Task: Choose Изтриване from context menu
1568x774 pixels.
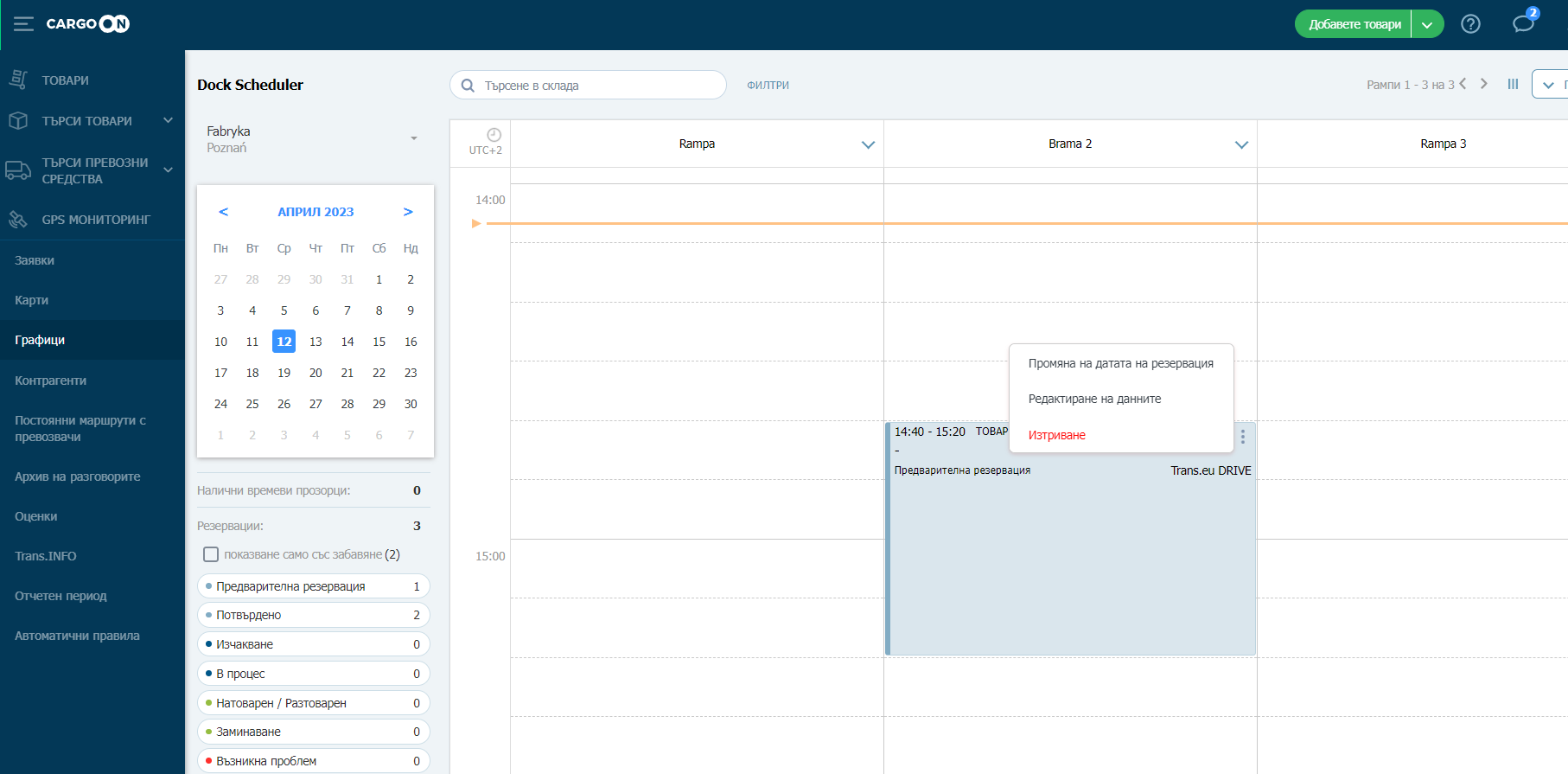Action: point(1121,435)
